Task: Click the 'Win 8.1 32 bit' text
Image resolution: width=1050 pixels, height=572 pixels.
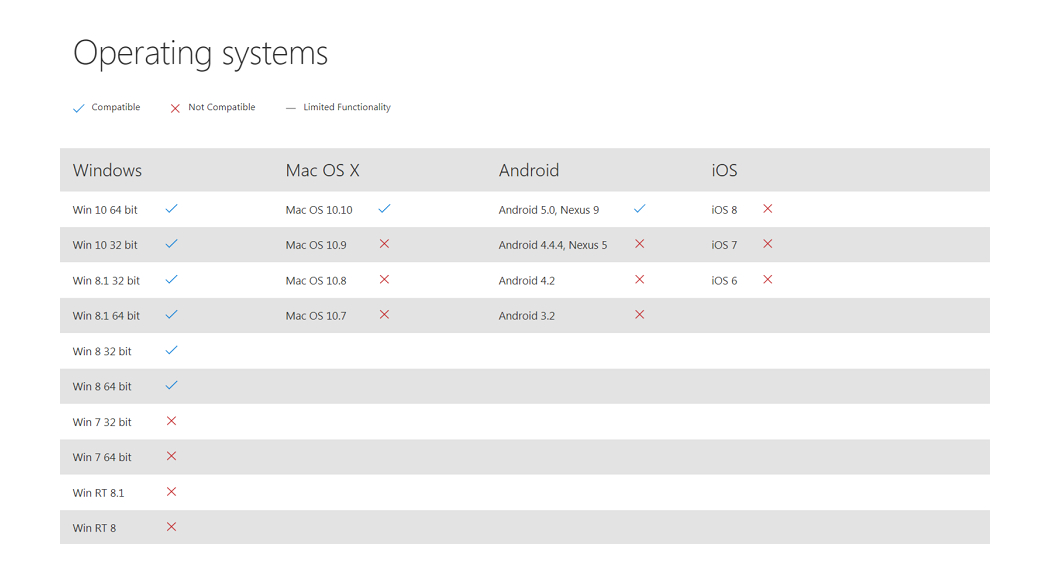Action: pyautogui.click(x=106, y=281)
